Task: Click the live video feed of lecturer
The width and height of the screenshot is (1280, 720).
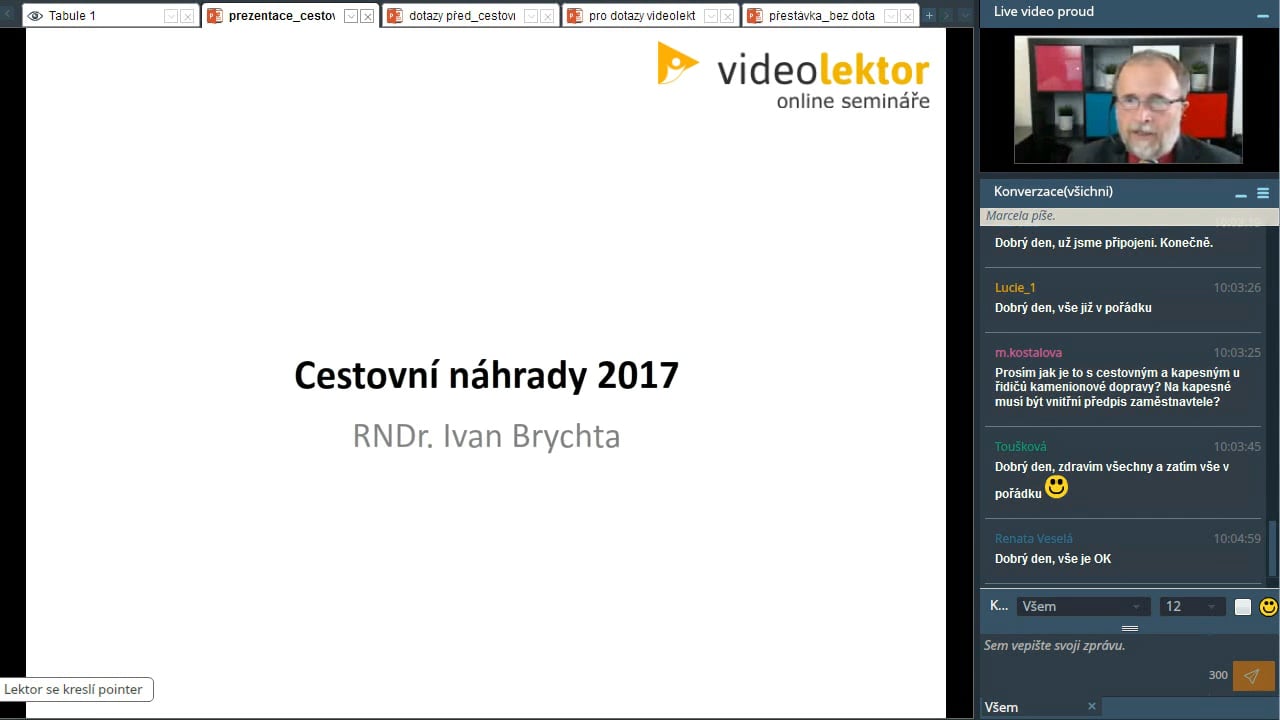Action: coord(1128,100)
